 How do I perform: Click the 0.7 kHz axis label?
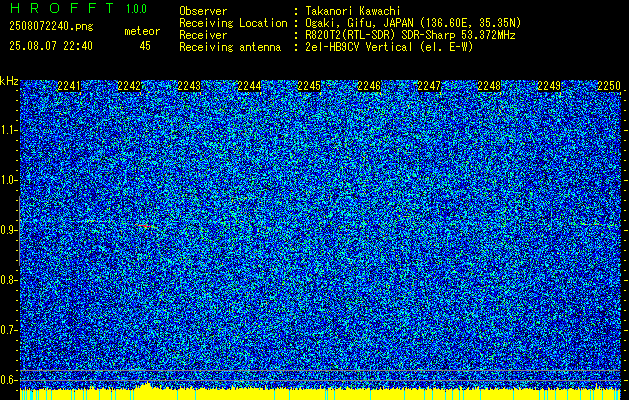point(8,330)
